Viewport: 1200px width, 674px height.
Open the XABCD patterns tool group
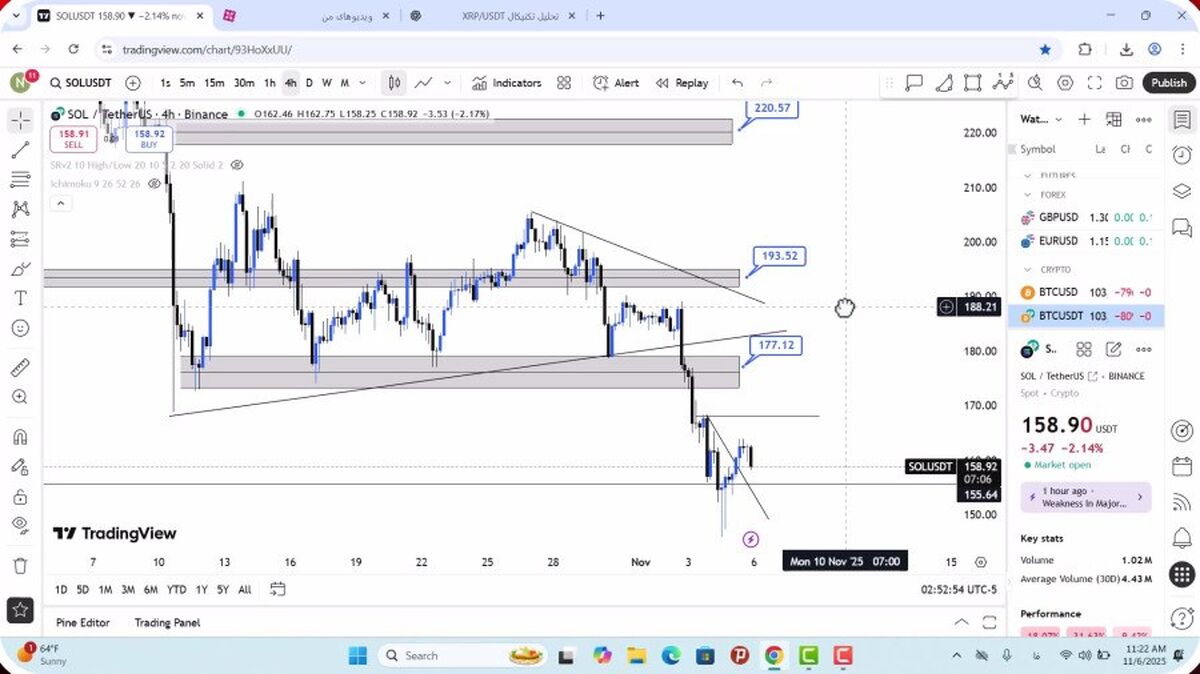pos(20,209)
